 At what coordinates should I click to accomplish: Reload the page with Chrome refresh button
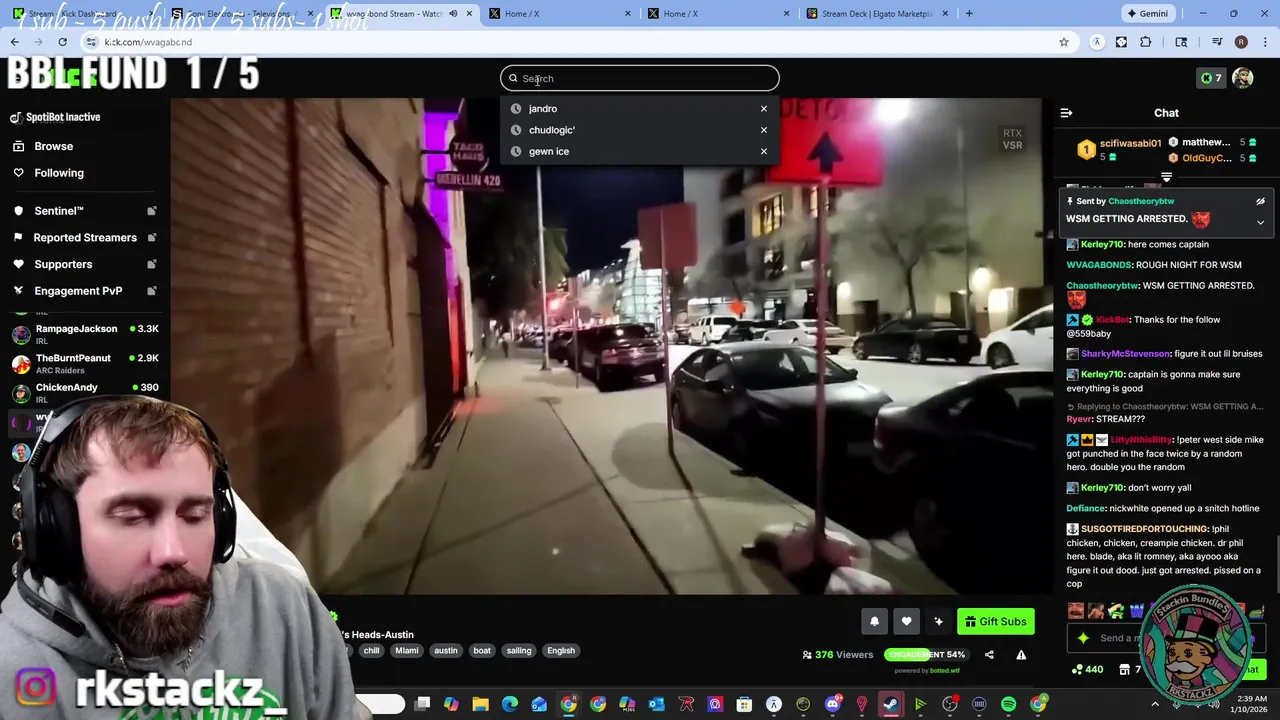62,42
